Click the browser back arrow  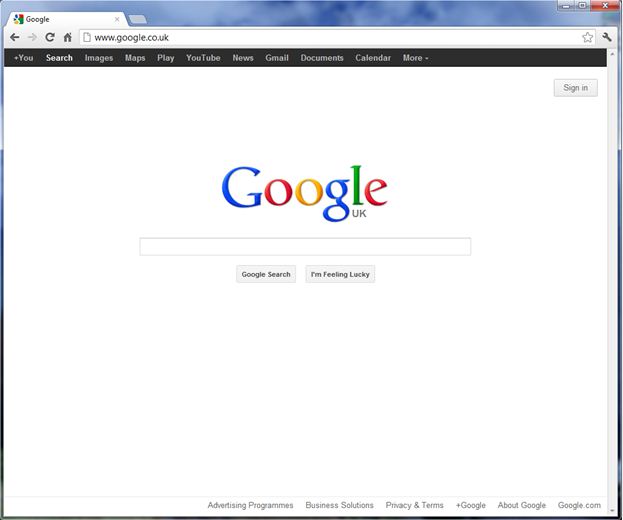[15, 37]
